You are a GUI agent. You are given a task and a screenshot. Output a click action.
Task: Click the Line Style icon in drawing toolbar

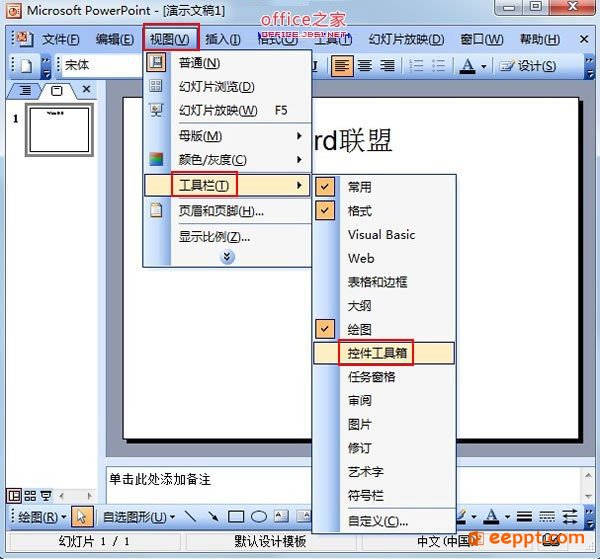pyautogui.click(x=524, y=517)
